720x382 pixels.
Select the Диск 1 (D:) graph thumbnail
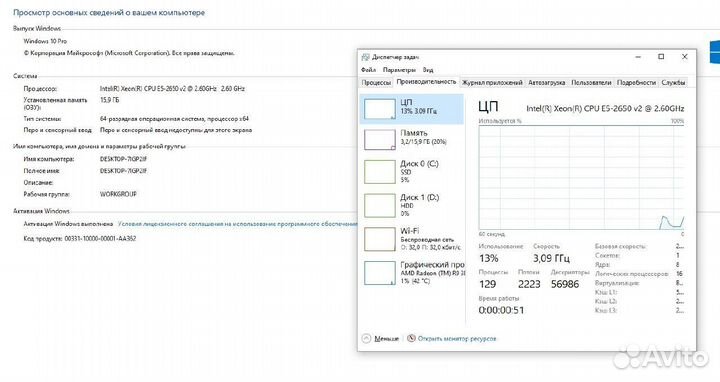click(379, 205)
